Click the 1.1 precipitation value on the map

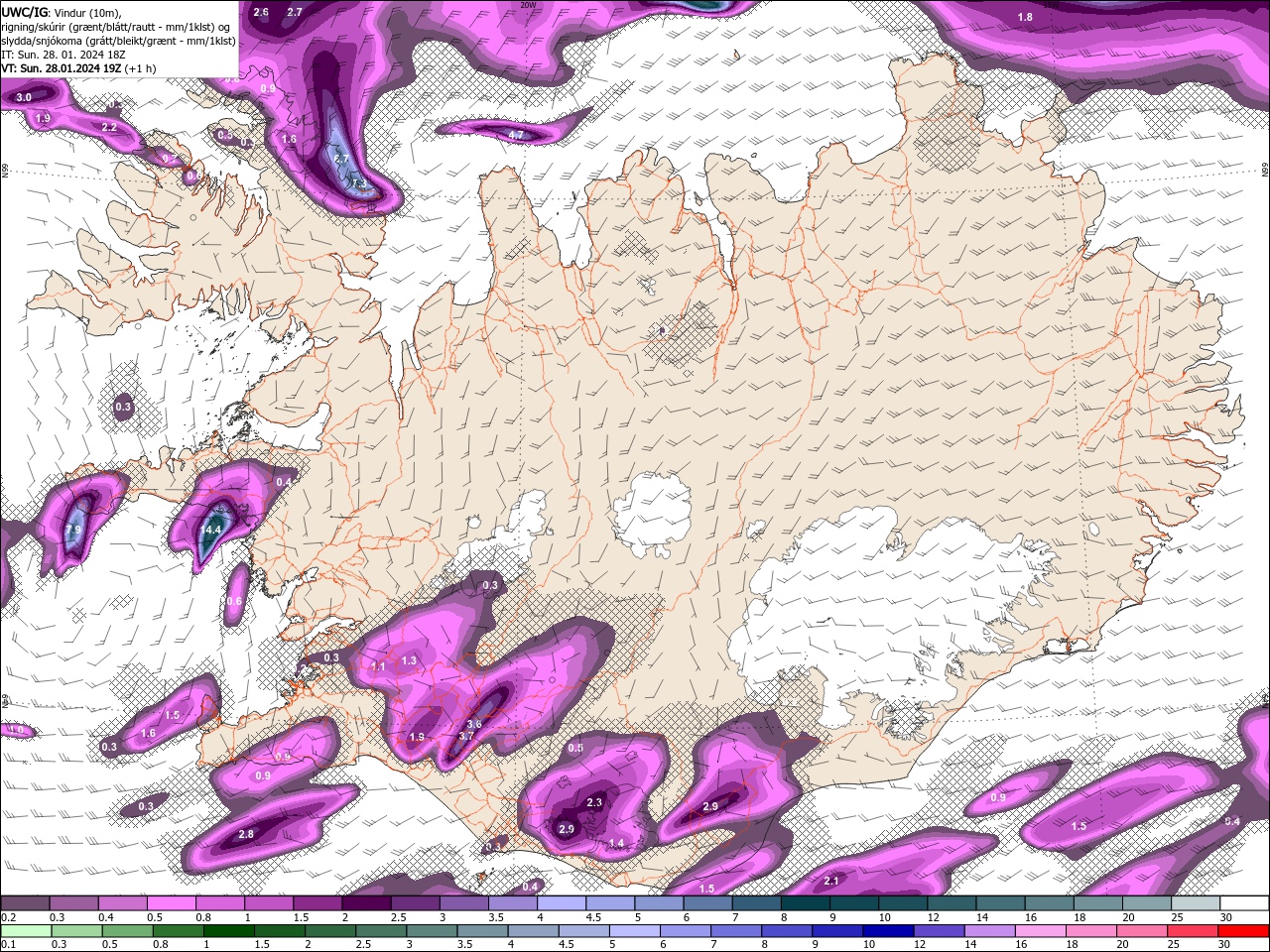click(378, 667)
